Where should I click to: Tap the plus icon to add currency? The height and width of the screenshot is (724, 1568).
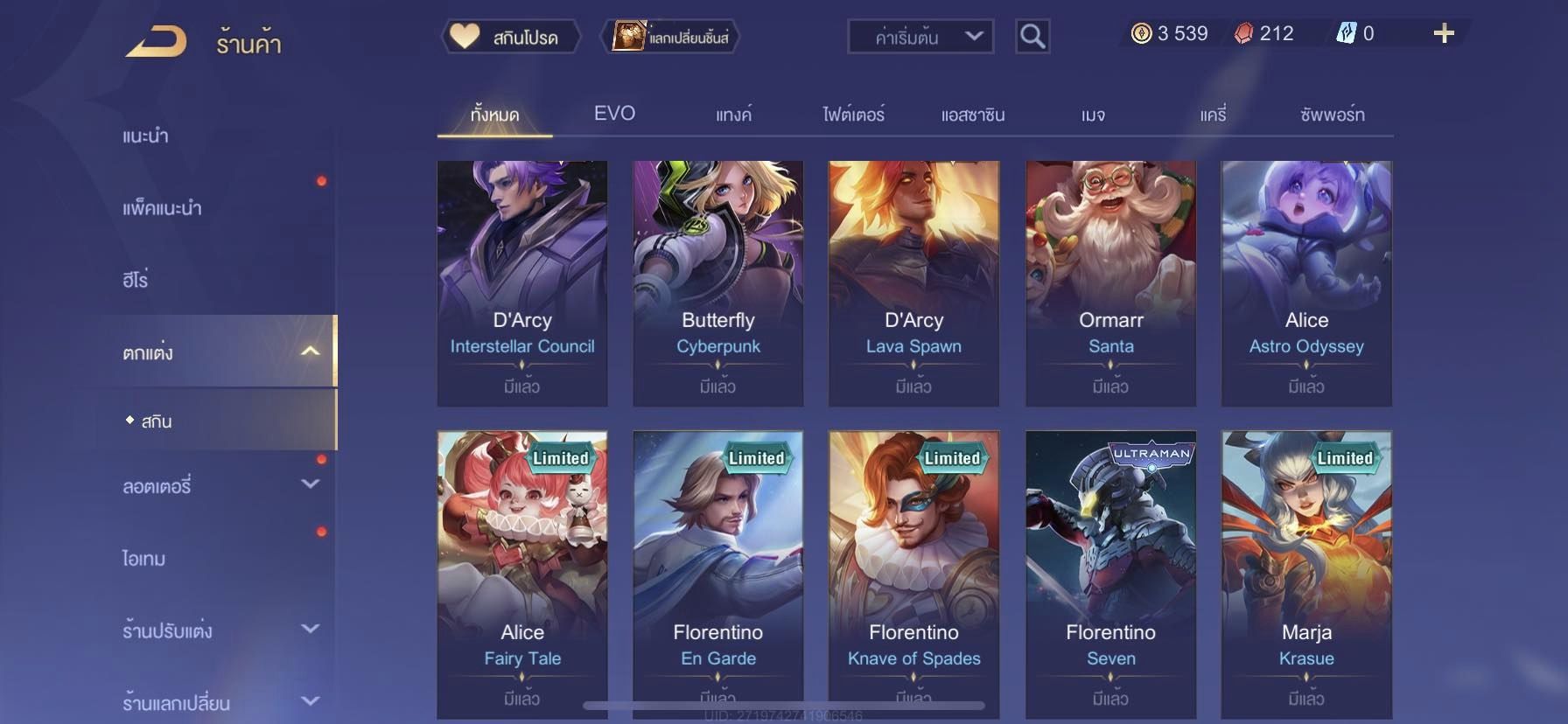pos(1444,34)
